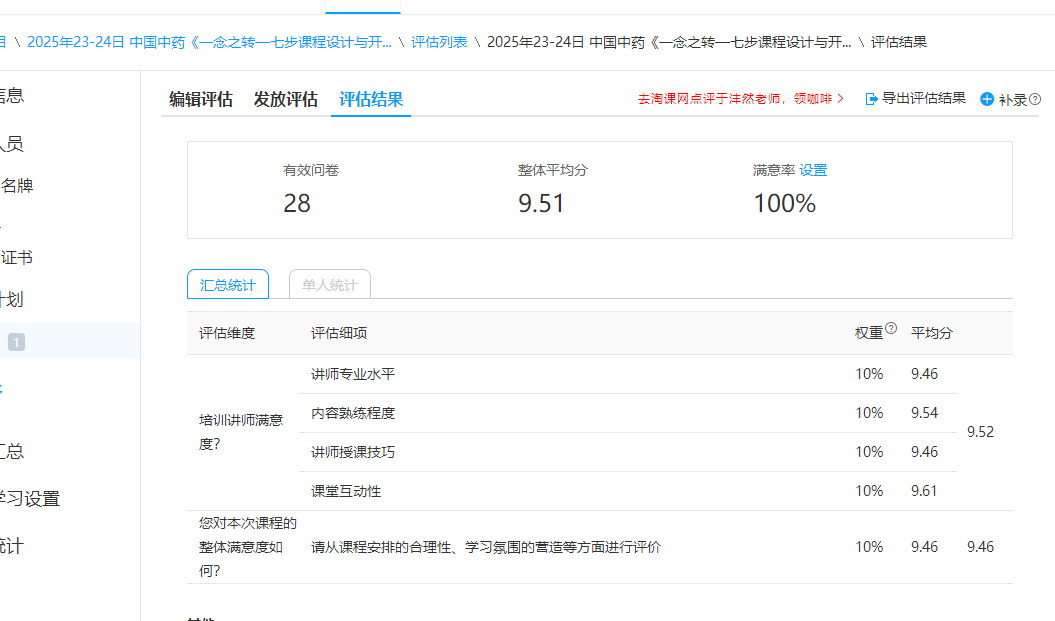The height and width of the screenshot is (621, 1055).
Task: Switch to 汇总统计 view
Action: [x=228, y=285]
